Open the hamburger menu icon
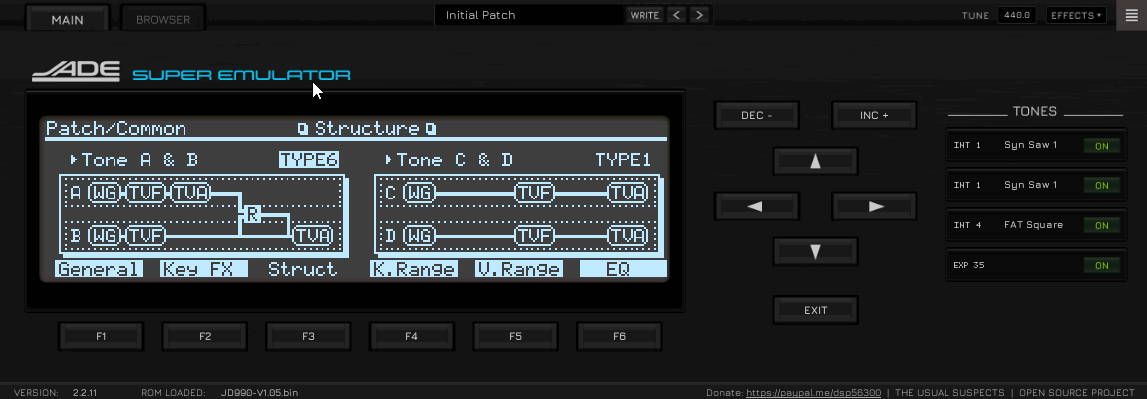Image resolution: width=1147 pixels, height=399 pixels. (1132, 15)
